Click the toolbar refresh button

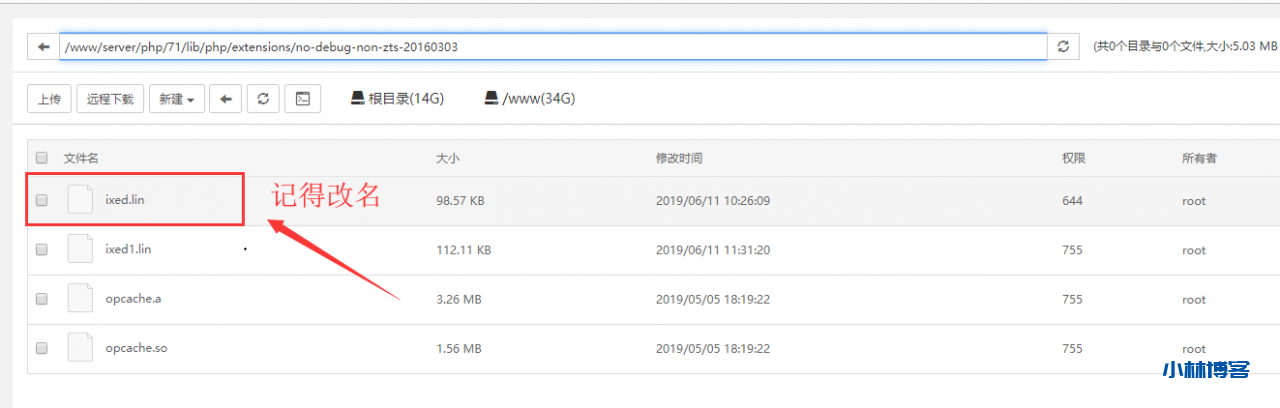click(263, 99)
